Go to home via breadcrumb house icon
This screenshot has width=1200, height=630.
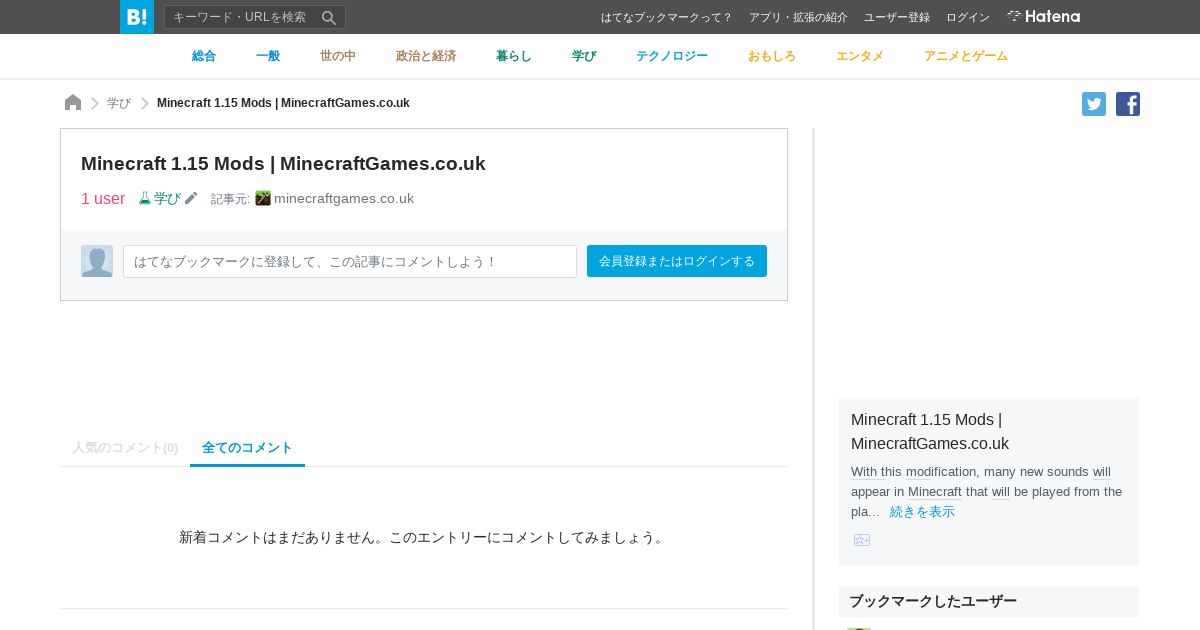click(x=73, y=103)
